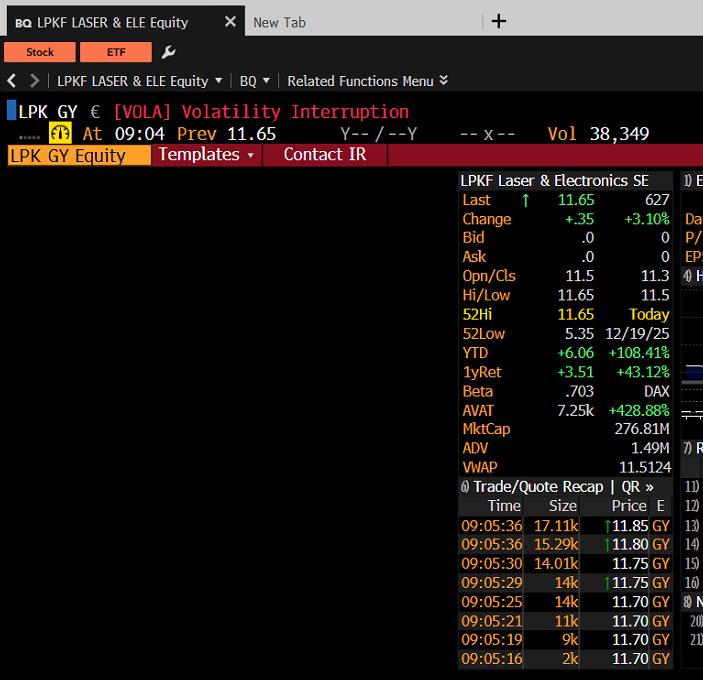Click the Size column header

click(563, 506)
